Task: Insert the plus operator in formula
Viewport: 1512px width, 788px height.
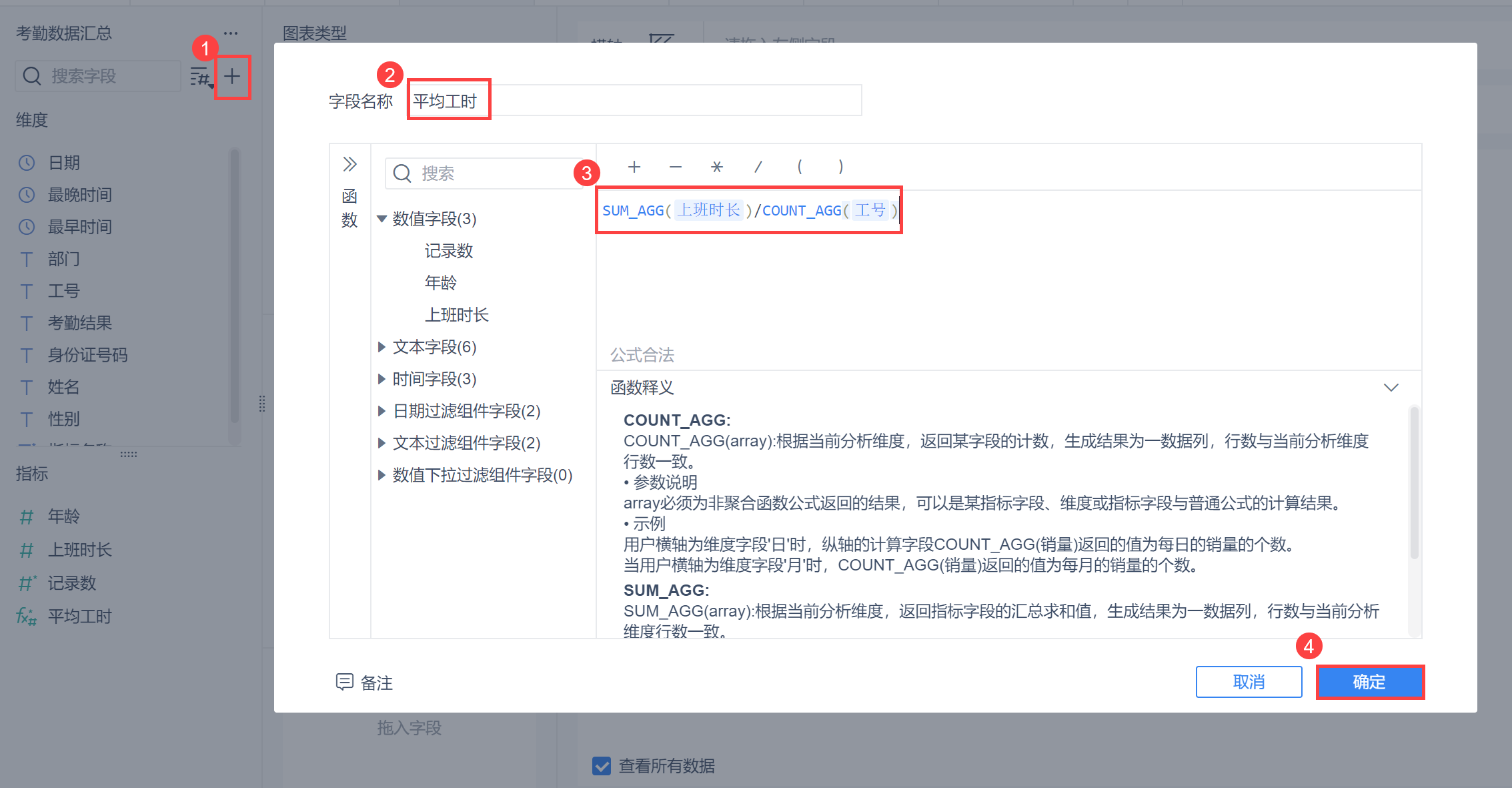Action: 634,167
